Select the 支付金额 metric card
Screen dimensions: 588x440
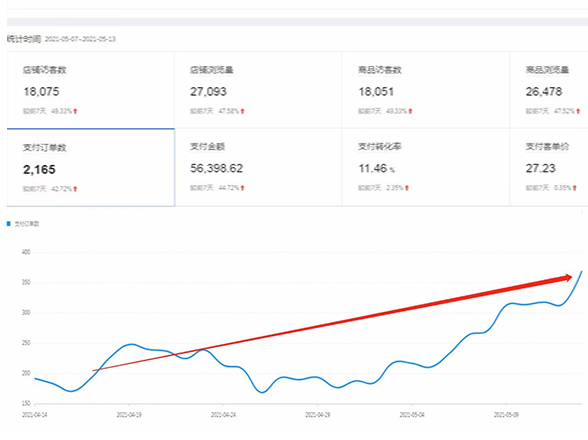(258, 167)
